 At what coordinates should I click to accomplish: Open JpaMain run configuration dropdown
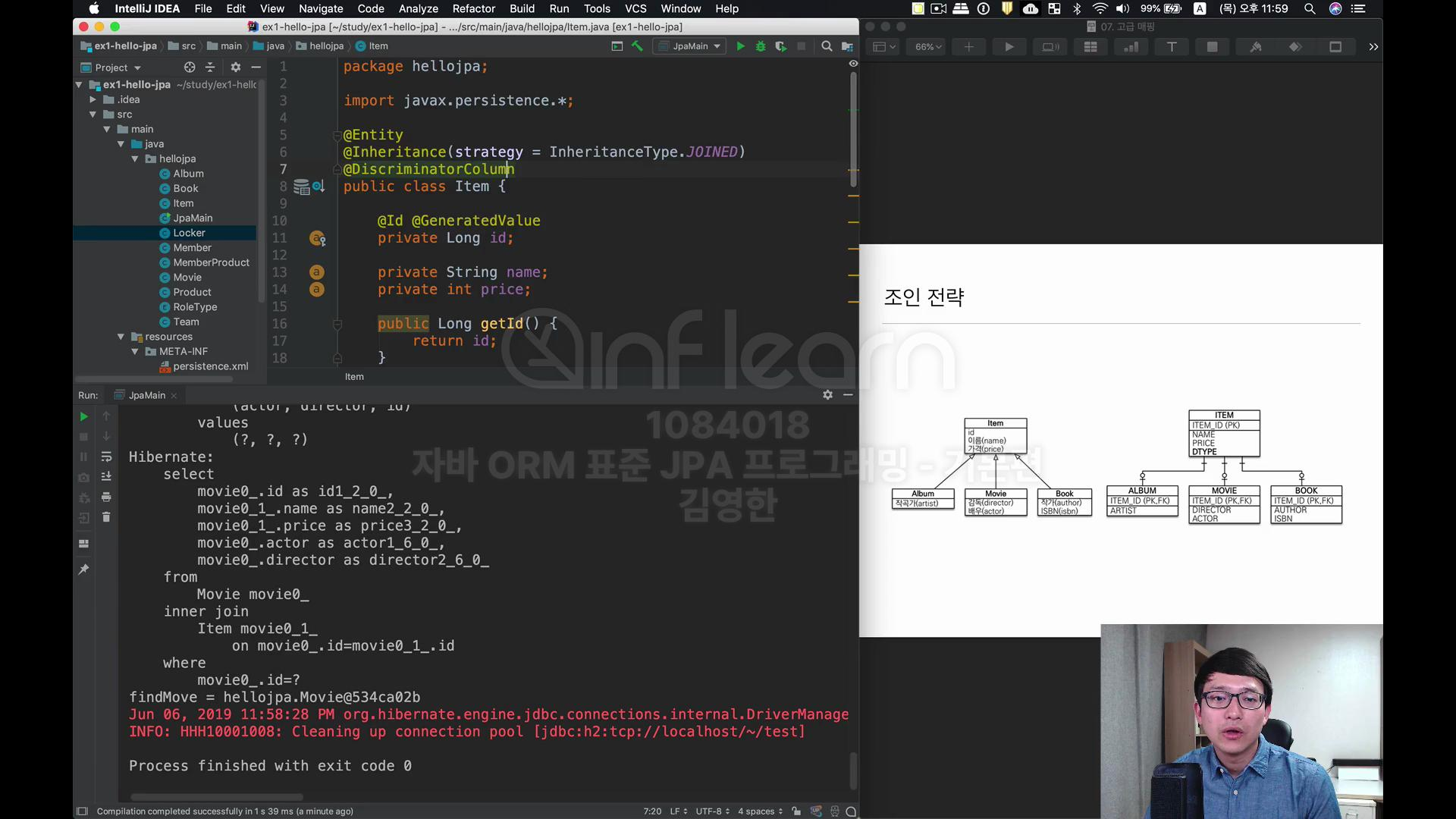[x=690, y=46]
